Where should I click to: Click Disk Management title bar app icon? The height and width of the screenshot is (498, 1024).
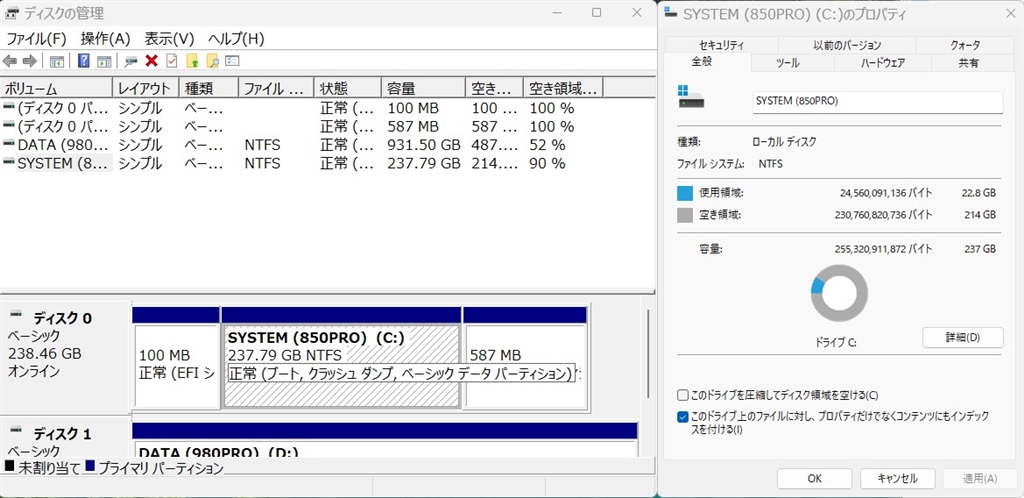click(x=11, y=14)
